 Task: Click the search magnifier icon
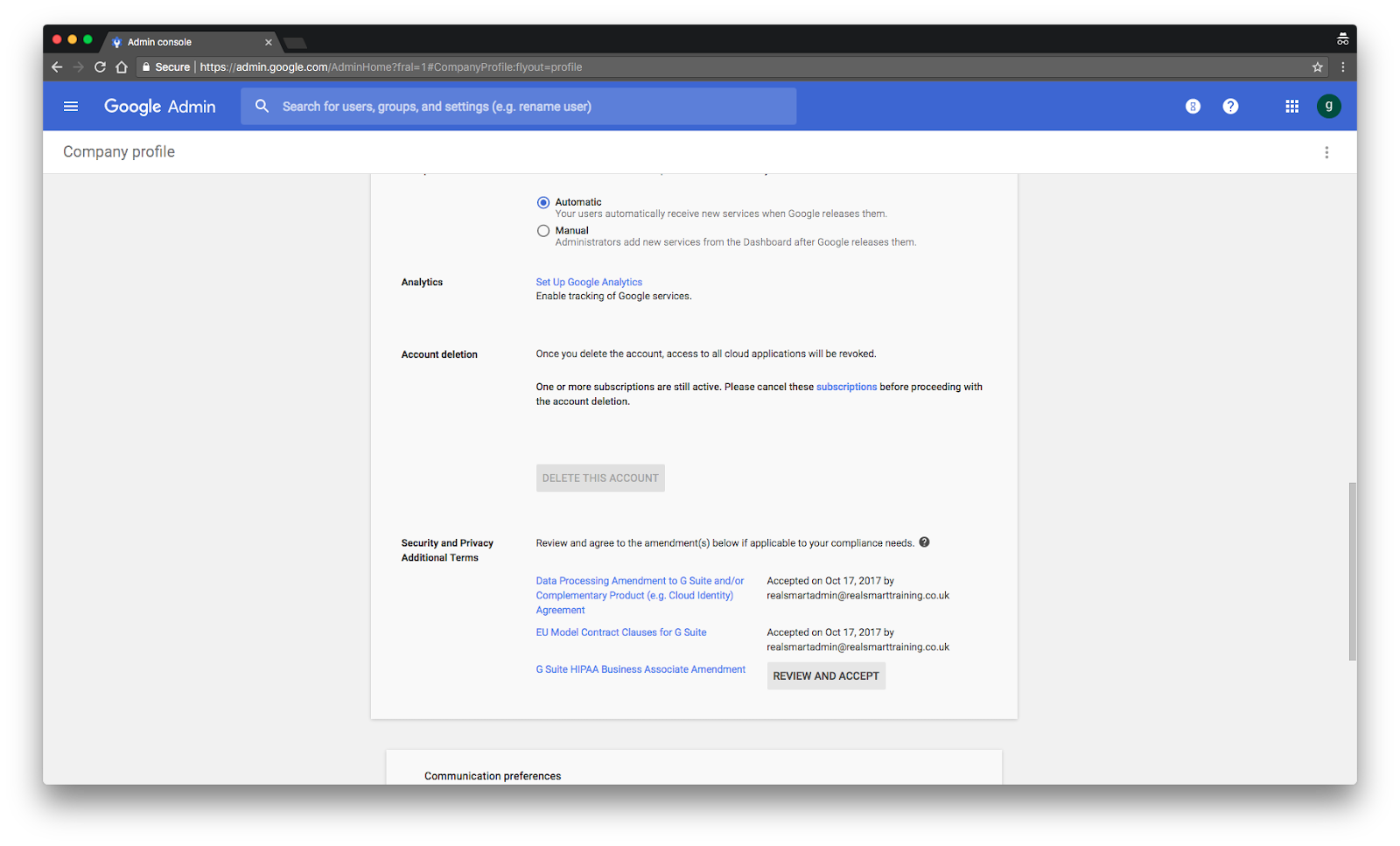pos(262,107)
